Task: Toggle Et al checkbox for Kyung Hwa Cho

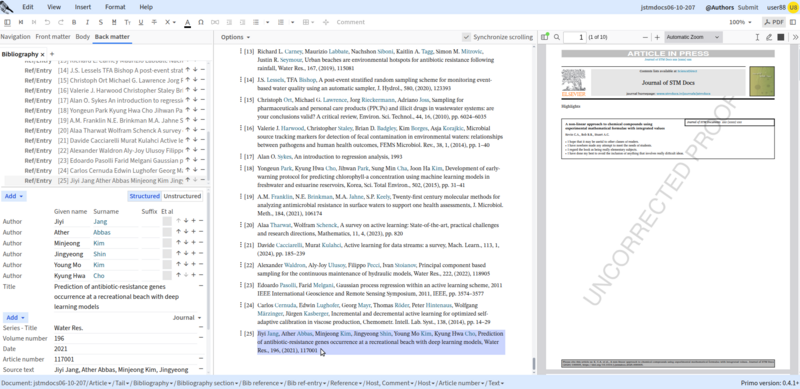Action: pos(167,276)
